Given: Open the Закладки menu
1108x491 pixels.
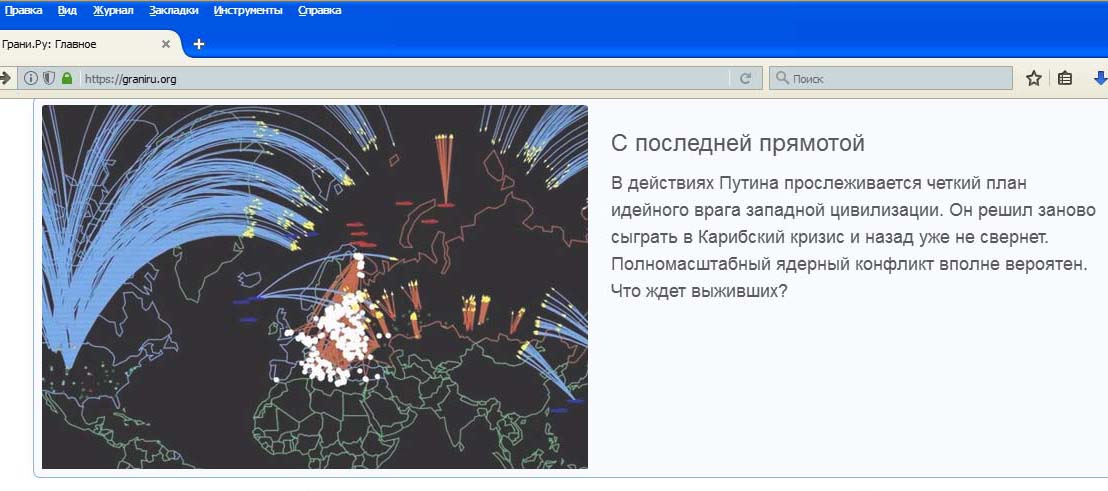Looking at the screenshot, I should tap(174, 11).
